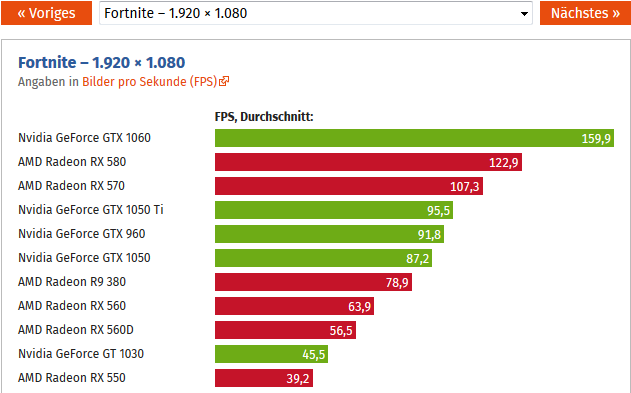The width and height of the screenshot is (631, 393).
Task: Open the Bilder pro Sekunde (FPS) link
Action: 150,82
